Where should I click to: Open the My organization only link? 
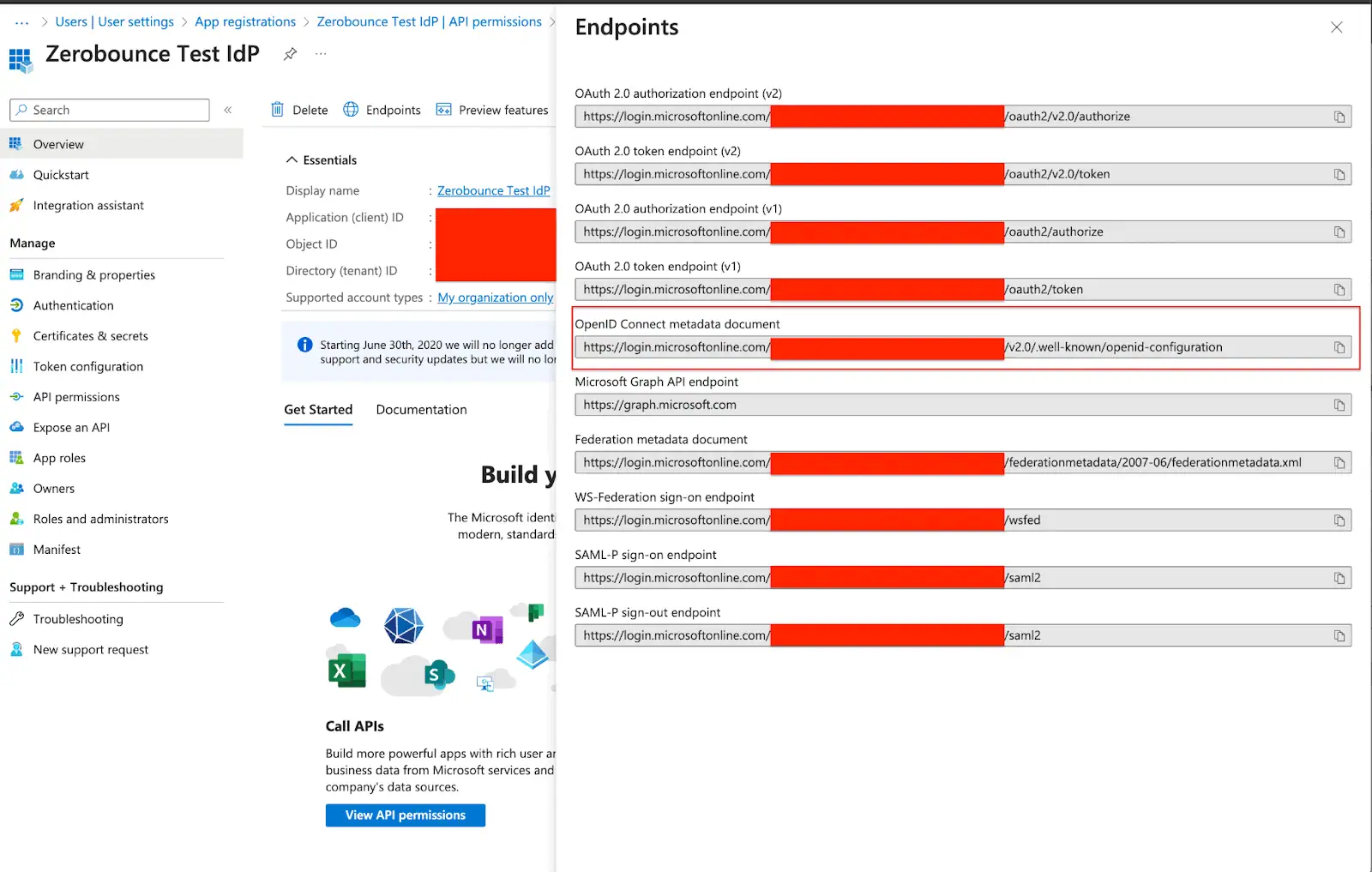[x=495, y=298]
